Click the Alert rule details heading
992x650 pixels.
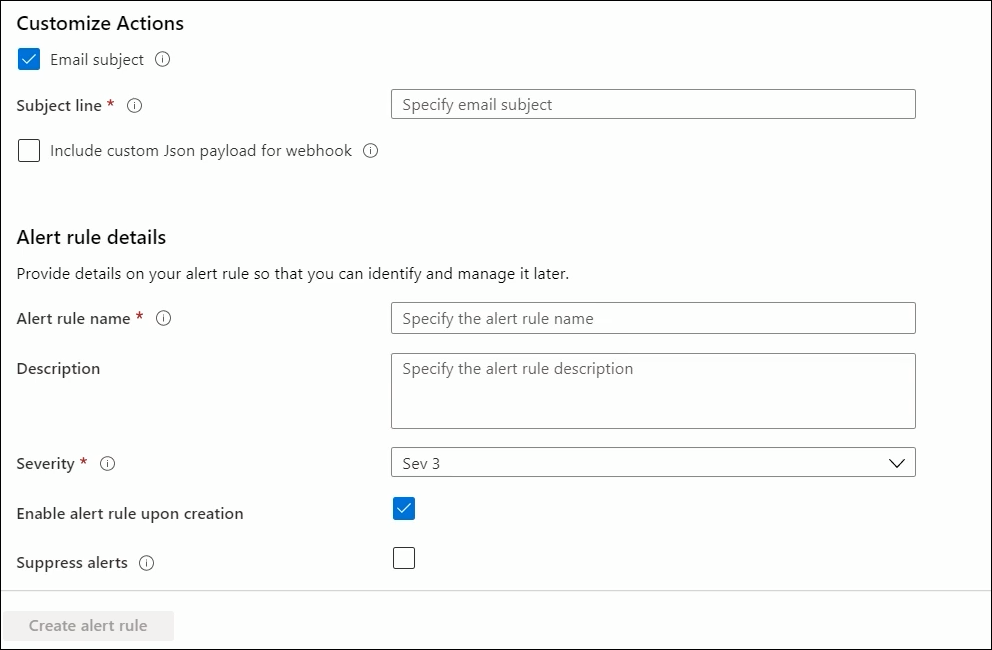[x=91, y=237]
